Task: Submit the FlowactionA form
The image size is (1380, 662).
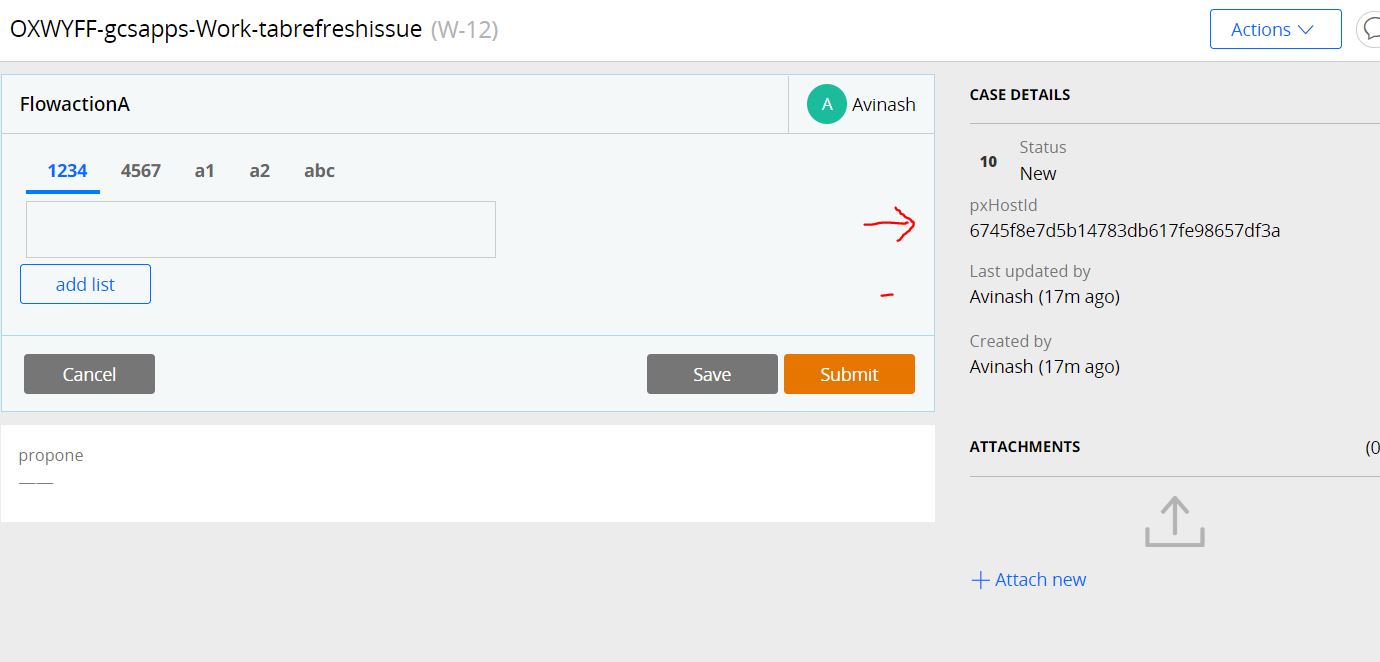Action: tap(849, 374)
